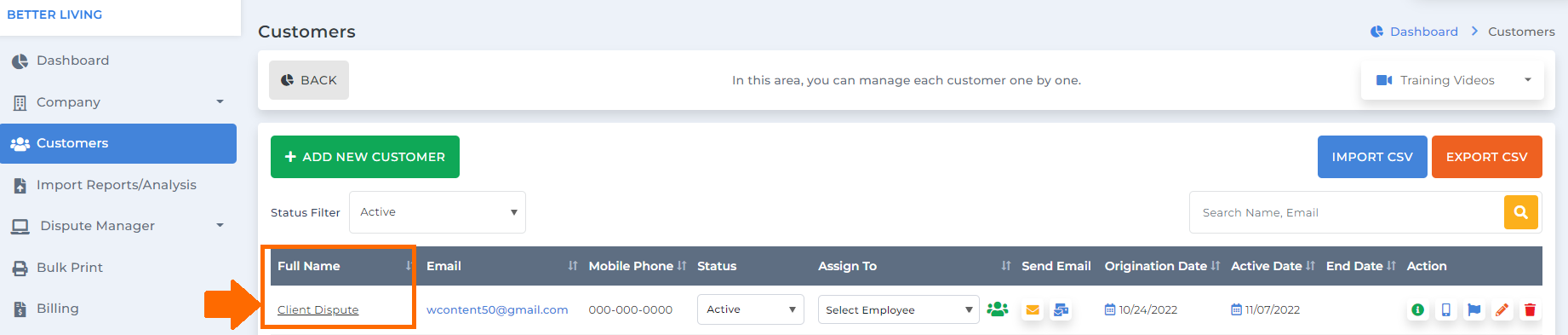Expand the Training Videos dropdown
Screen dimensions: 1568x335
[1452, 80]
